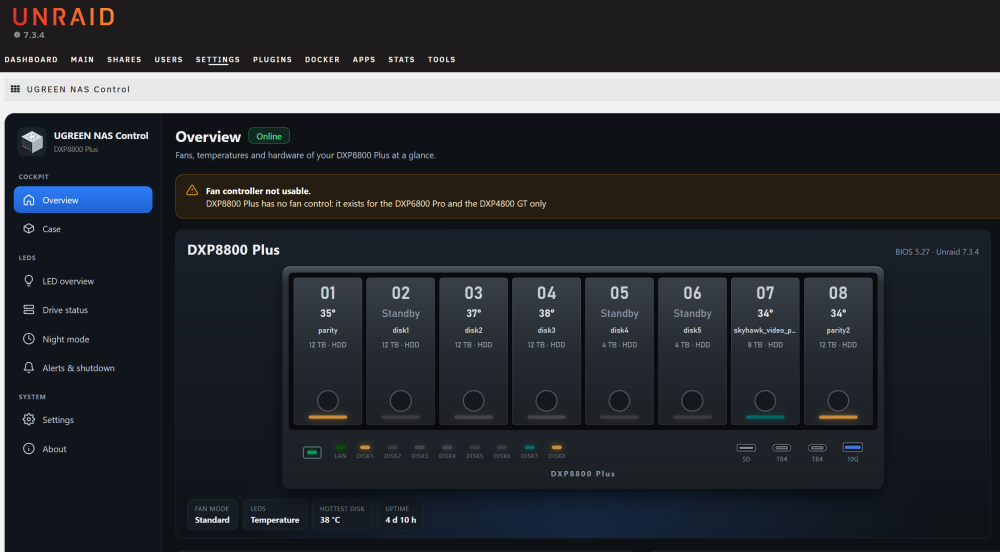Click the Unraid version status dot
This screenshot has height=552, width=1000.
pos(17,35)
